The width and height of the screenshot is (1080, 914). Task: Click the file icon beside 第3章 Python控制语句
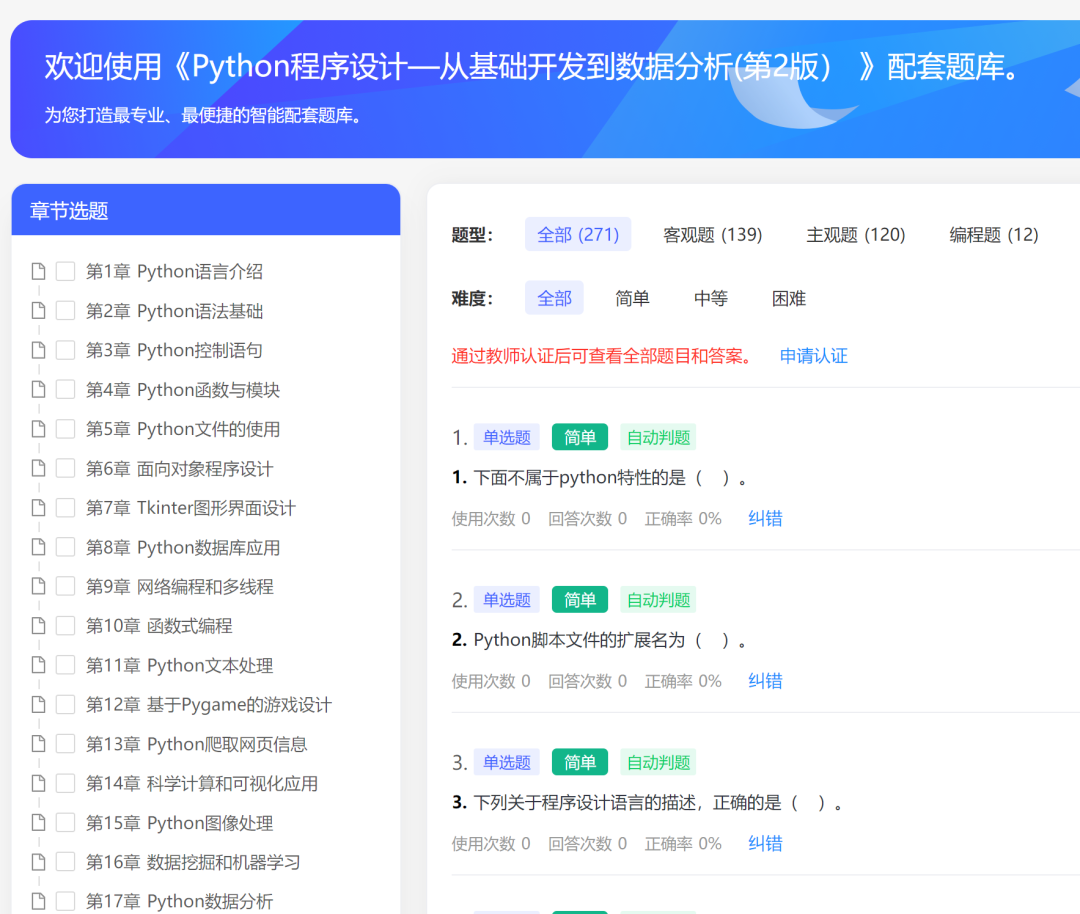(x=39, y=350)
